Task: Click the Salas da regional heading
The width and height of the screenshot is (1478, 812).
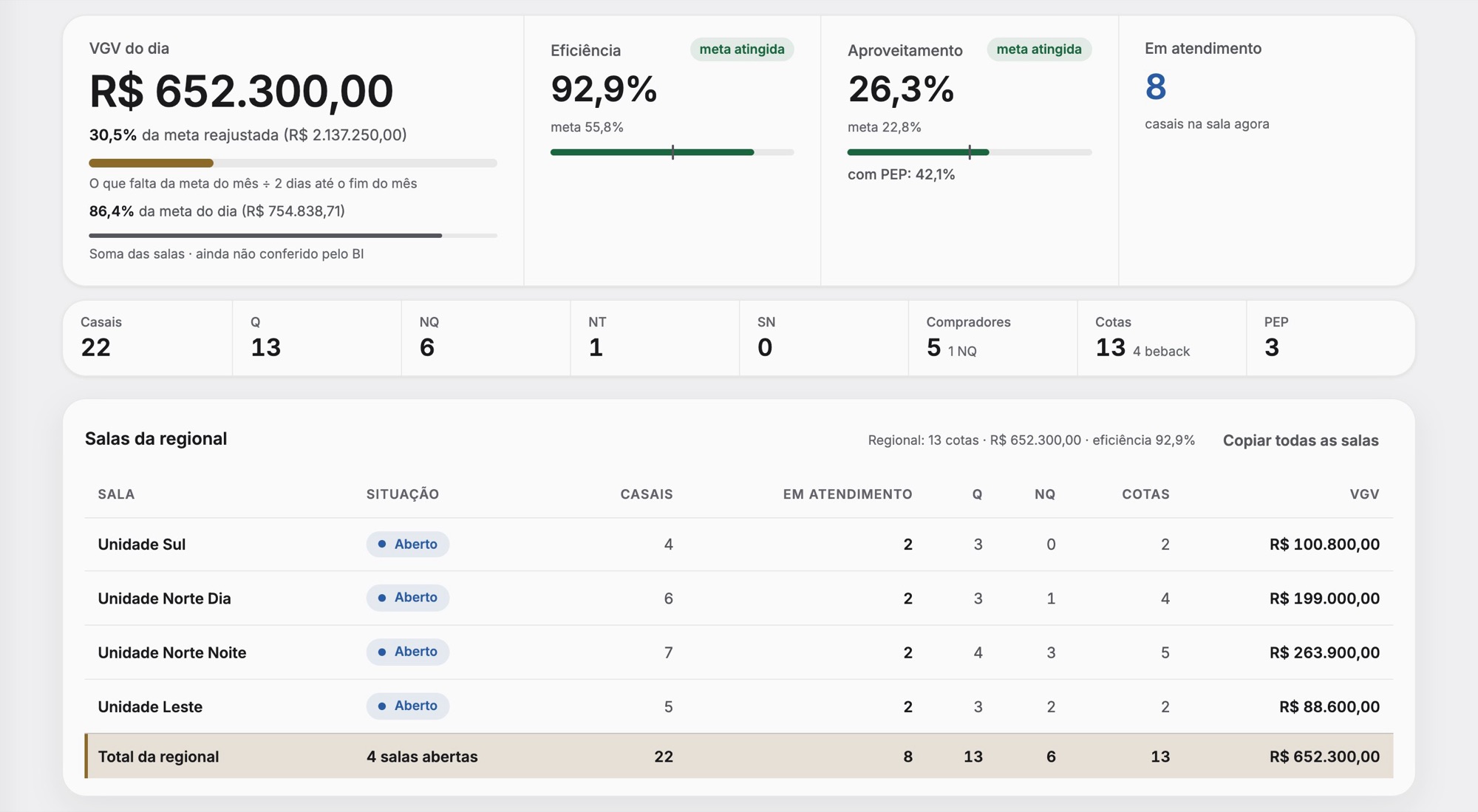Action: [156, 439]
